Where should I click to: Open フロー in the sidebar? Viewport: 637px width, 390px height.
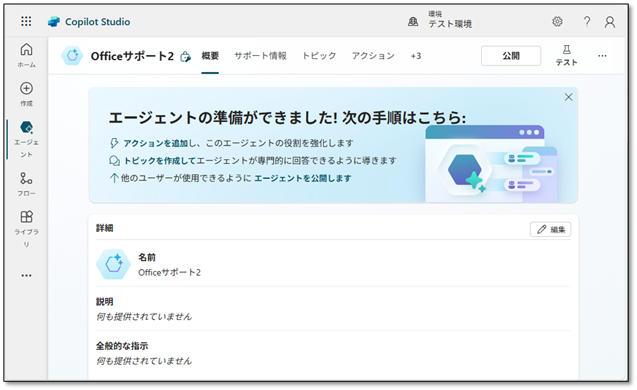[x=26, y=184]
